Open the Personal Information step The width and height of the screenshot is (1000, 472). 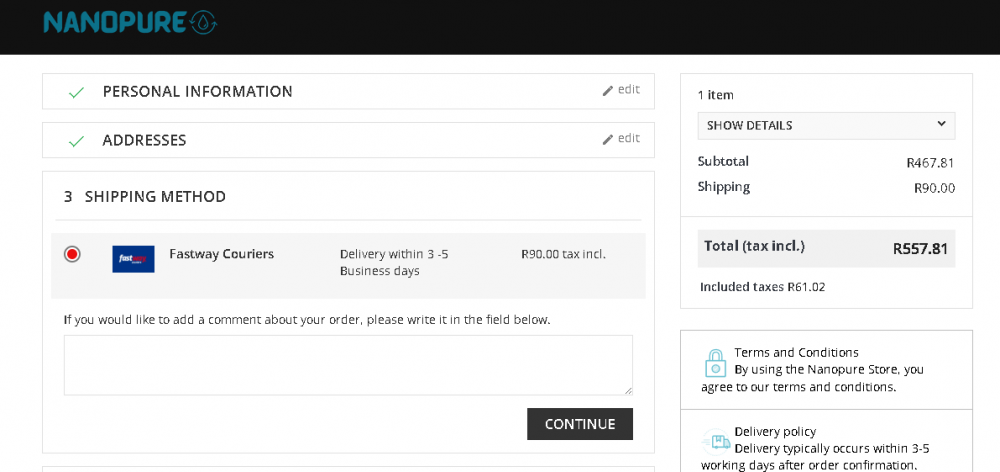pyautogui.click(x=197, y=92)
